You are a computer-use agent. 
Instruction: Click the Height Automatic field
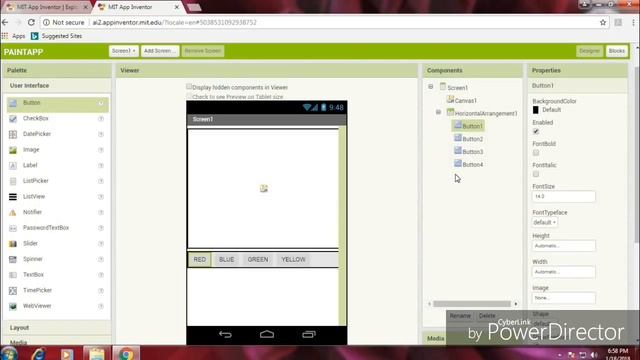(563, 246)
